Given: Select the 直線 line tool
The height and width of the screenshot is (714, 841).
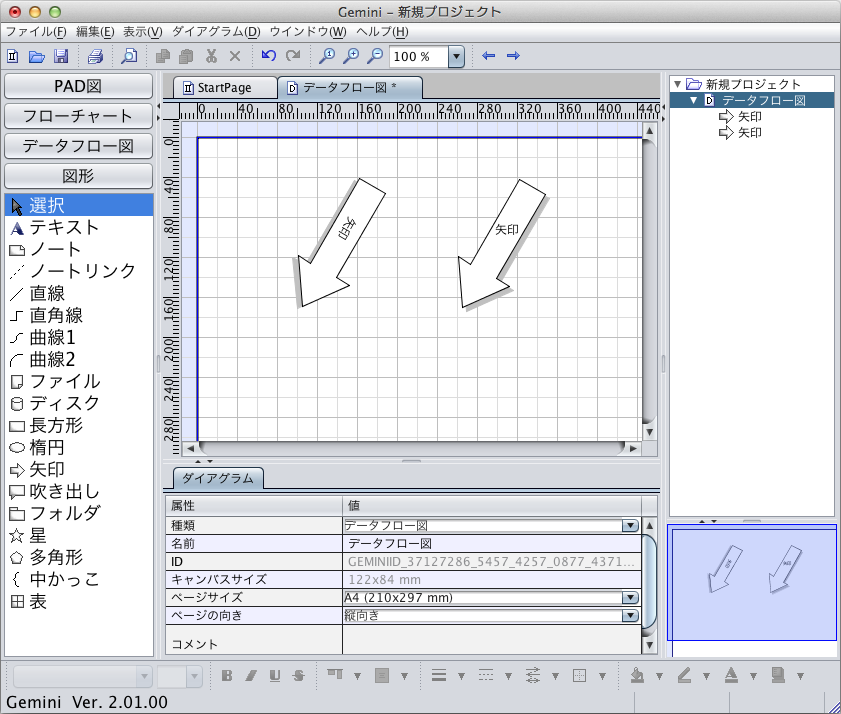Looking at the screenshot, I should point(79,293).
